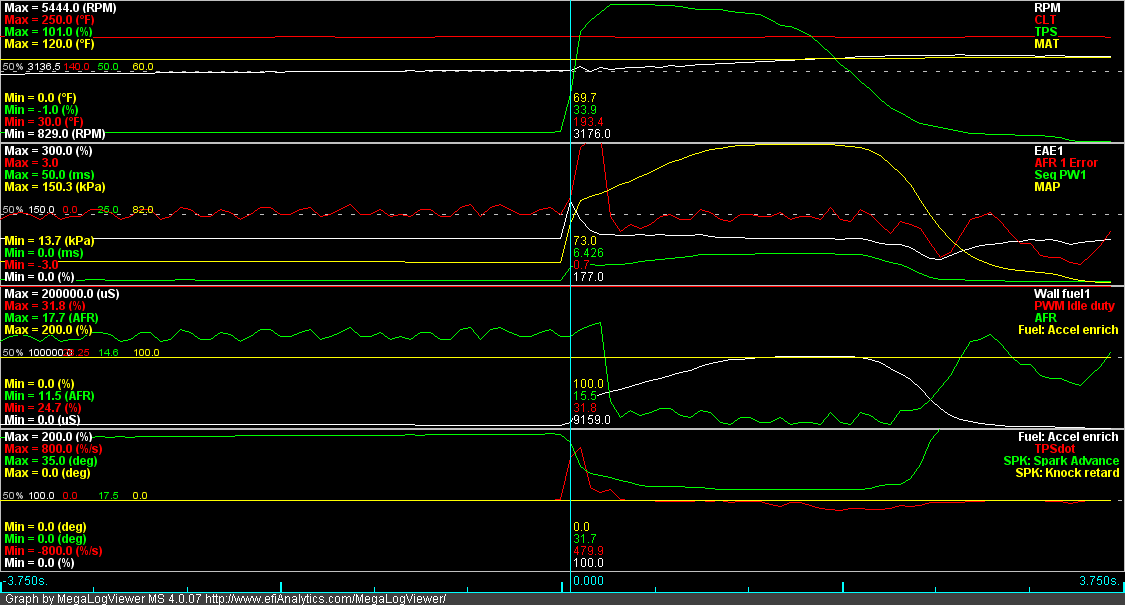The image size is (1125, 605).
Task: Click the SPK: Knock retard legend label
Action: [1067, 473]
